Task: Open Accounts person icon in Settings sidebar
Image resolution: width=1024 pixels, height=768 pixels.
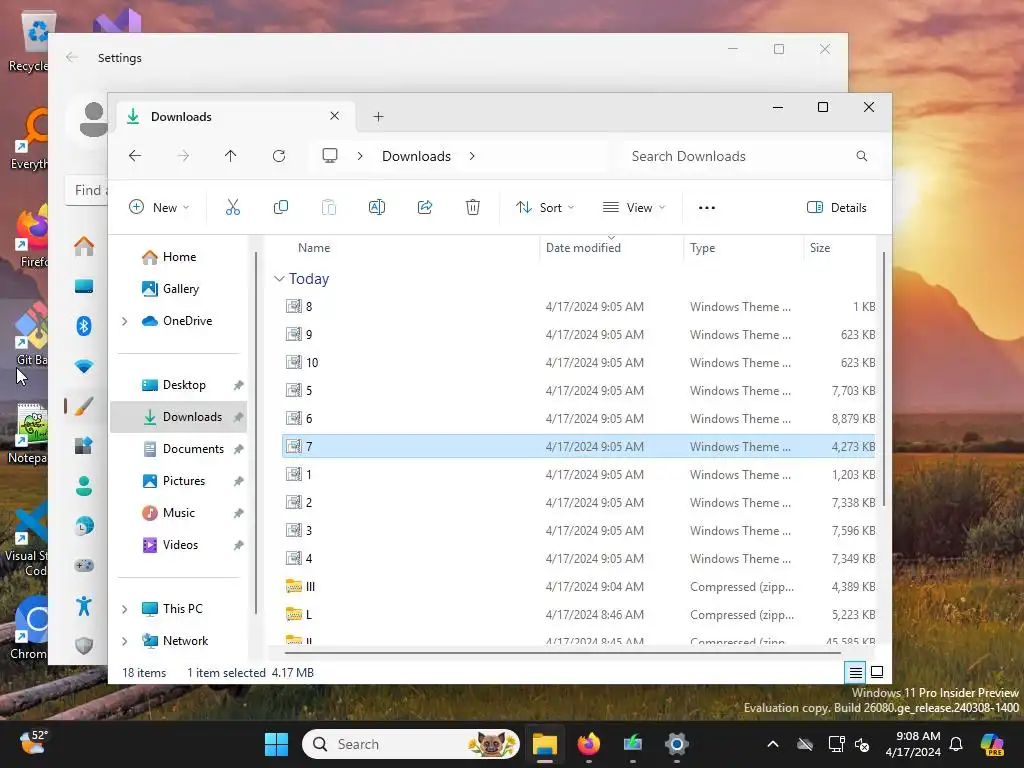Action: coord(84,486)
